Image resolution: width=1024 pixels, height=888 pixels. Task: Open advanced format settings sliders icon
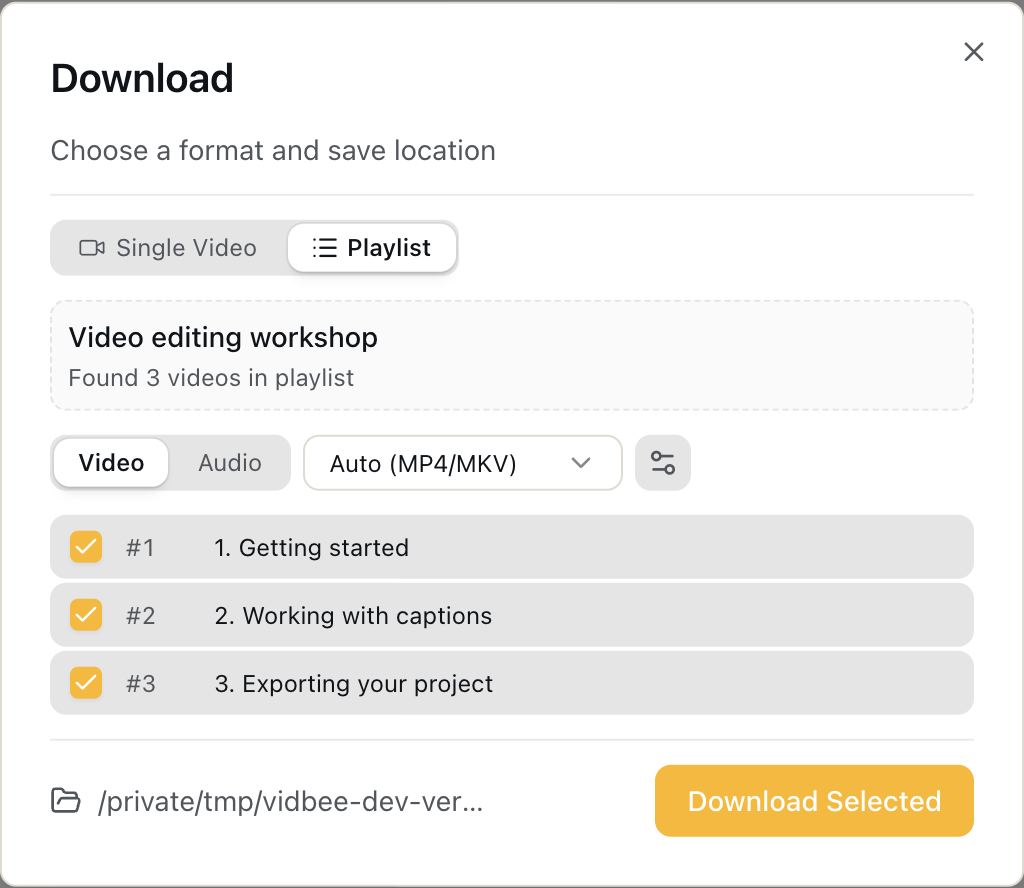point(663,463)
